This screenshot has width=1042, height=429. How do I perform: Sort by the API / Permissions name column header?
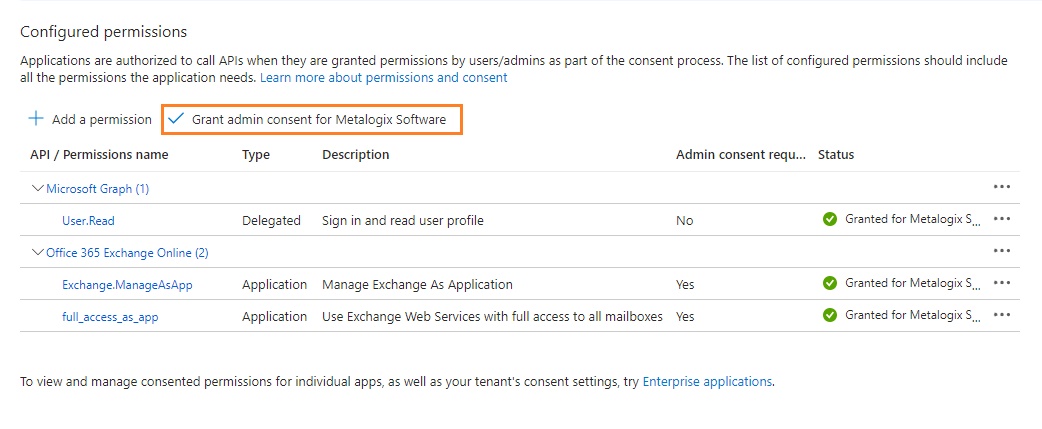click(x=99, y=155)
